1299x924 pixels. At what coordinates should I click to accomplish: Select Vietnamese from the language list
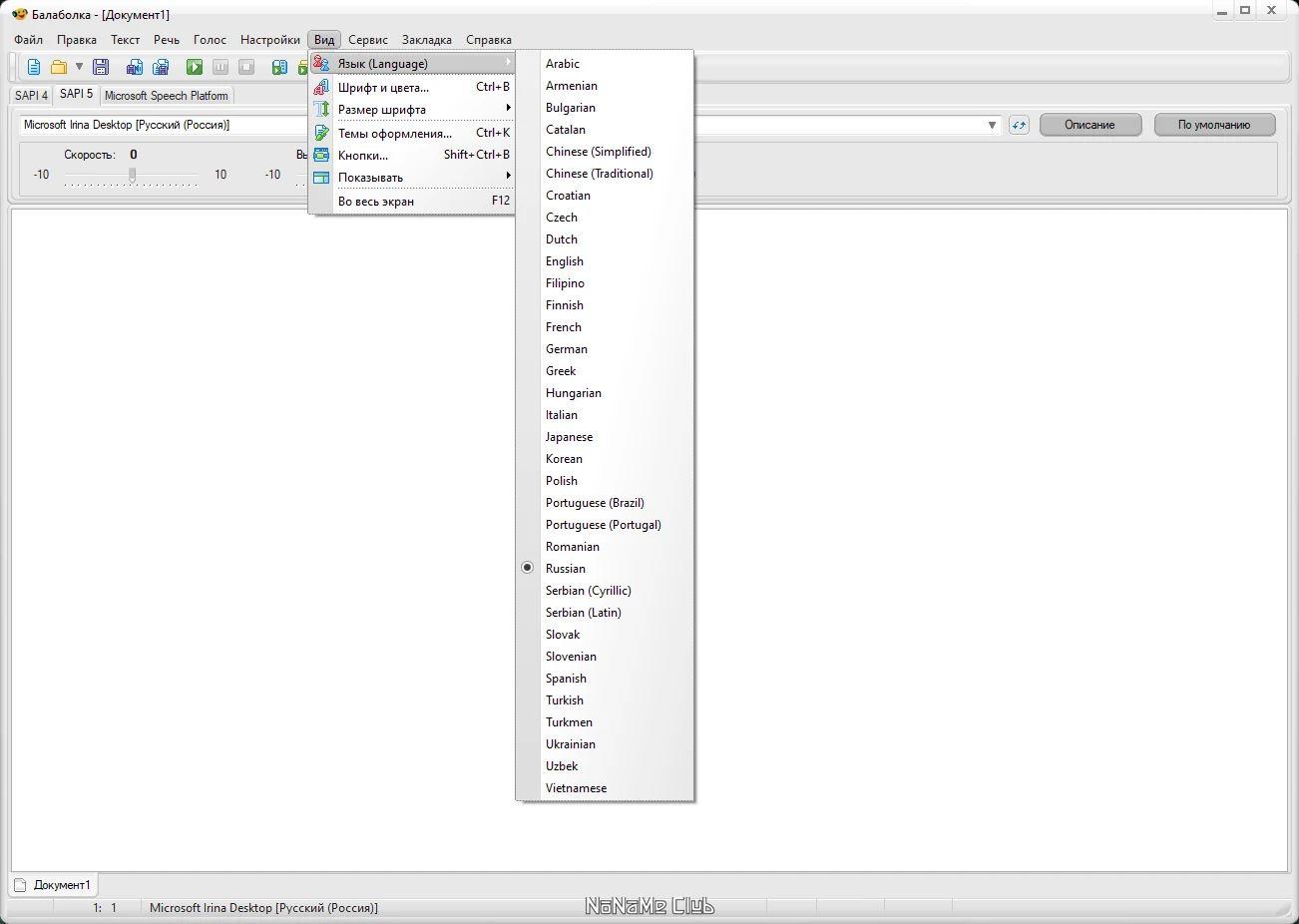click(605, 788)
